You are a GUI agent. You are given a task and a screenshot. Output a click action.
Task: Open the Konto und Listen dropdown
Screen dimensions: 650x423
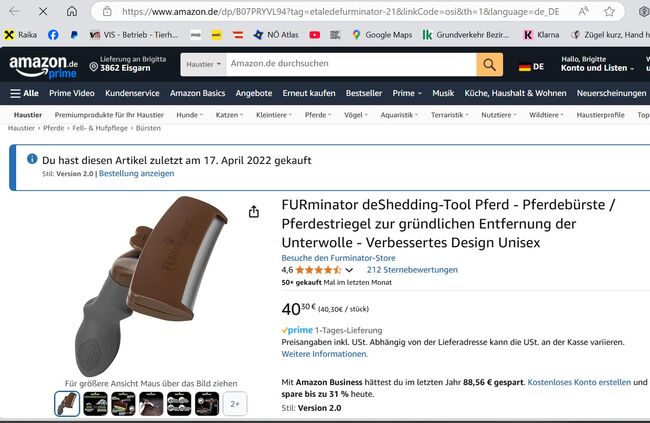tap(597, 68)
